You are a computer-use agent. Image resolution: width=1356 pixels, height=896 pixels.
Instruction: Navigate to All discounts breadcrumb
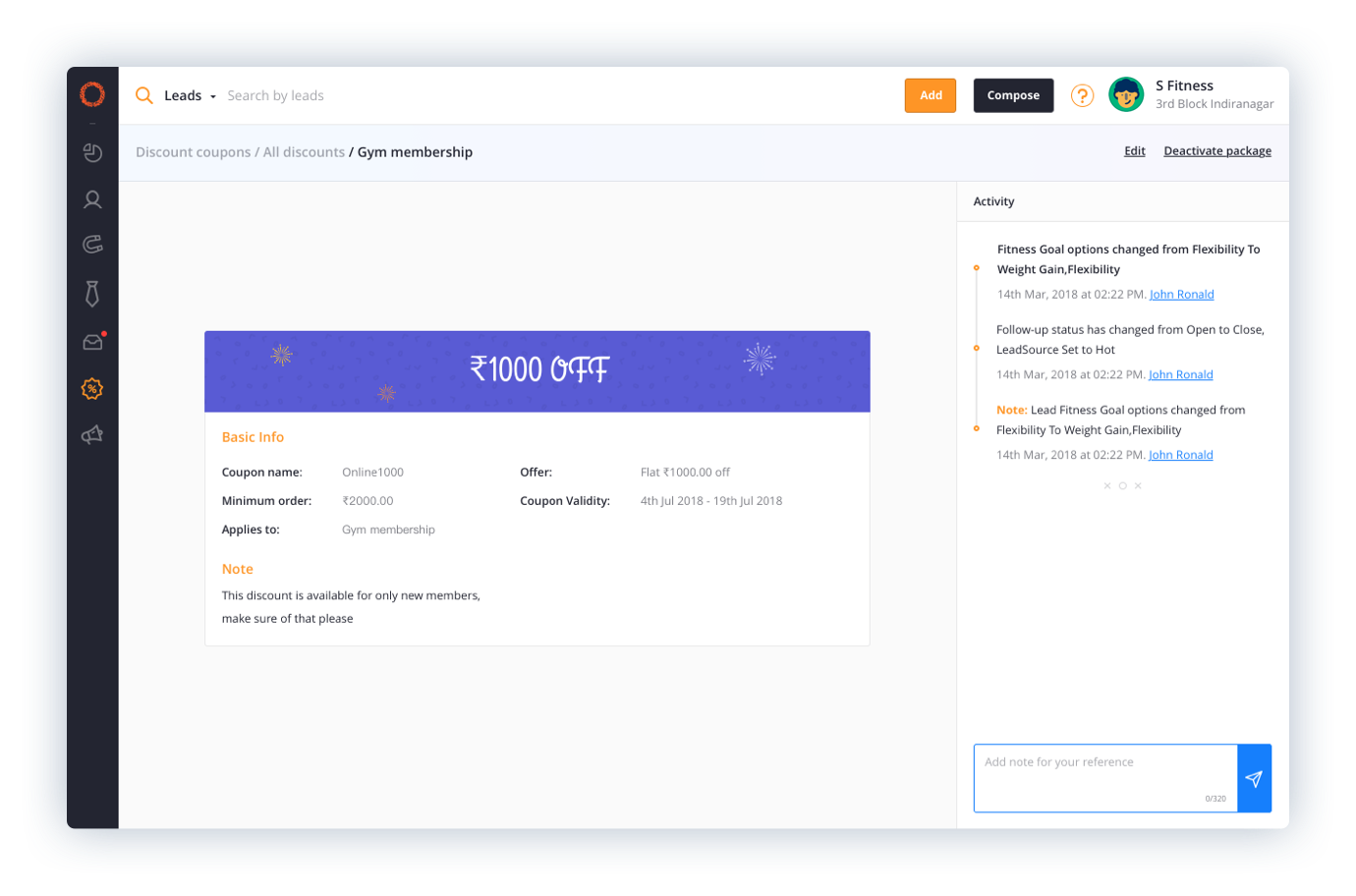click(304, 152)
